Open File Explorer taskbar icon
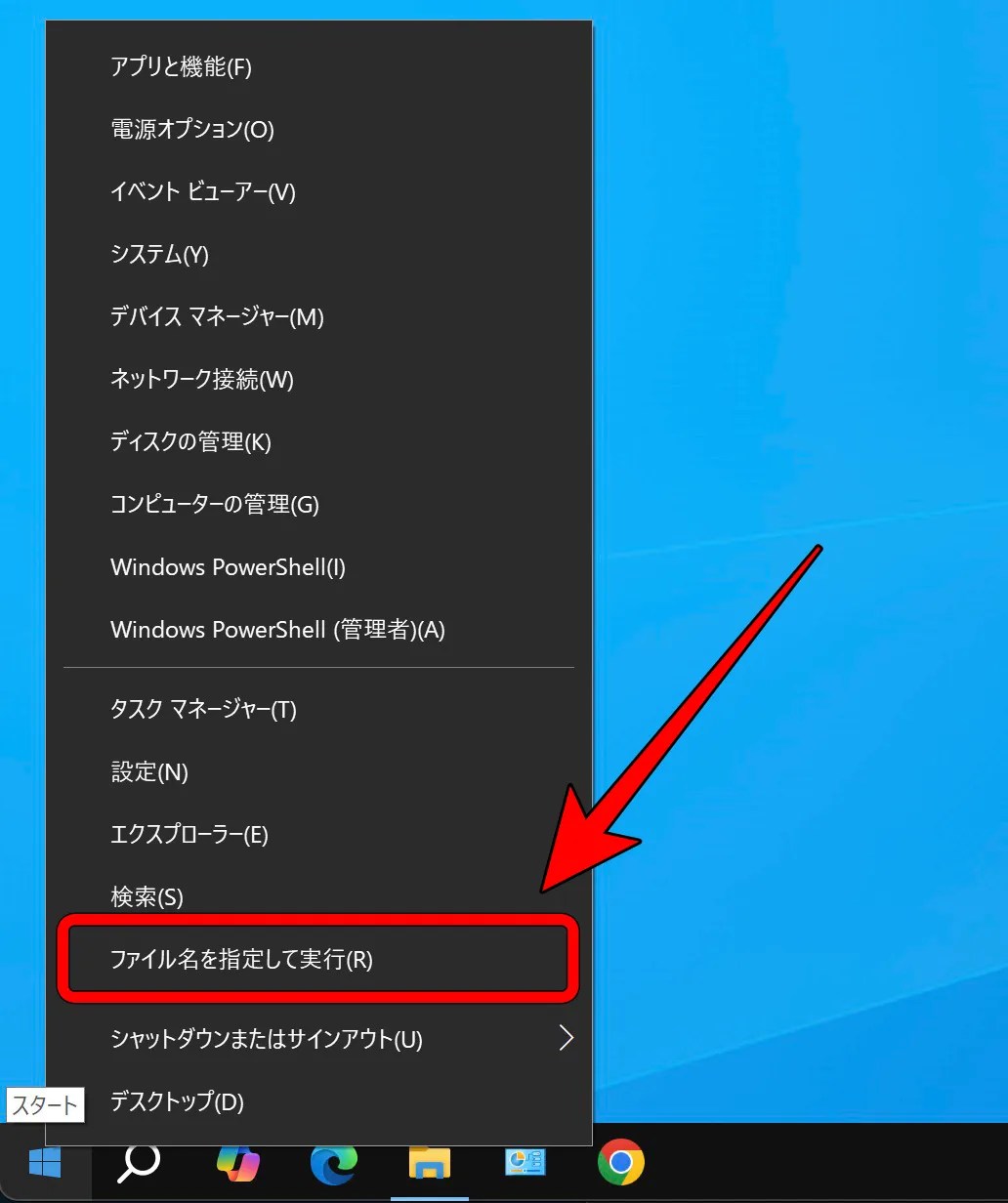Image resolution: width=1008 pixels, height=1203 pixels. [x=430, y=1162]
